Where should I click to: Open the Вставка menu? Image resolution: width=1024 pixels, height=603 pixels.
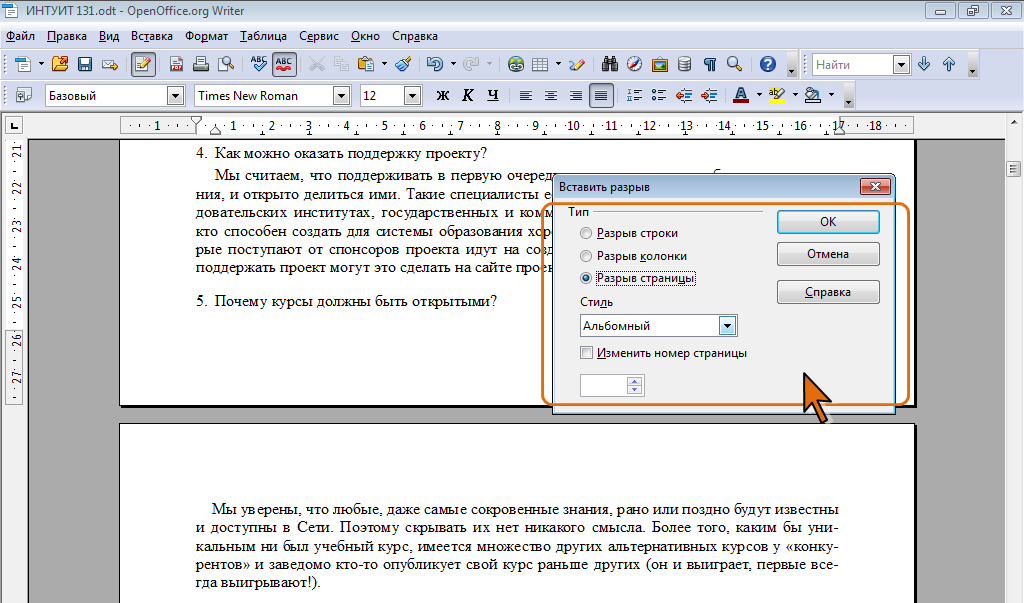pyautogui.click(x=152, y=36)
